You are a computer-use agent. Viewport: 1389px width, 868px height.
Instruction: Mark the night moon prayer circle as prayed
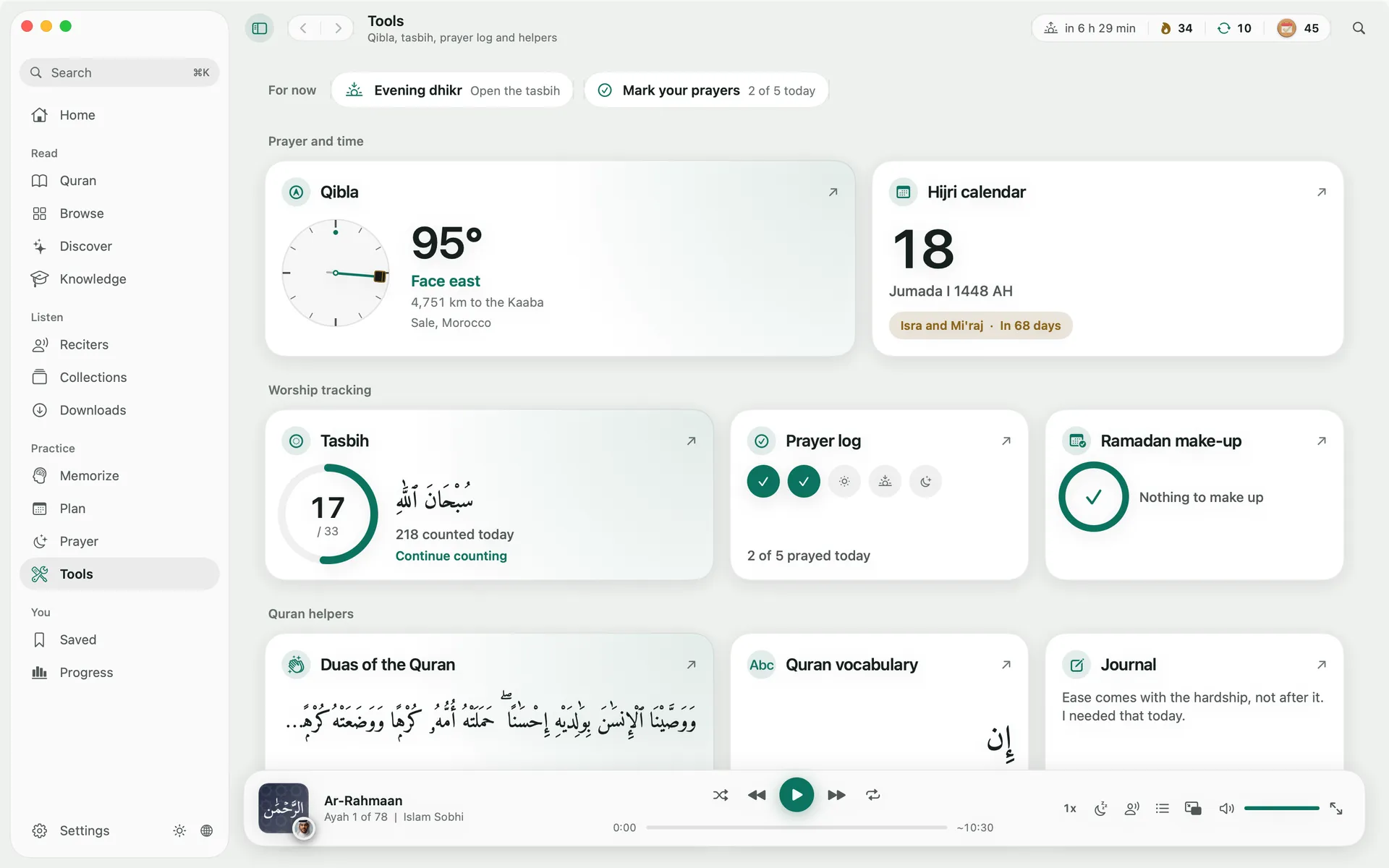[x=925, y=481]
